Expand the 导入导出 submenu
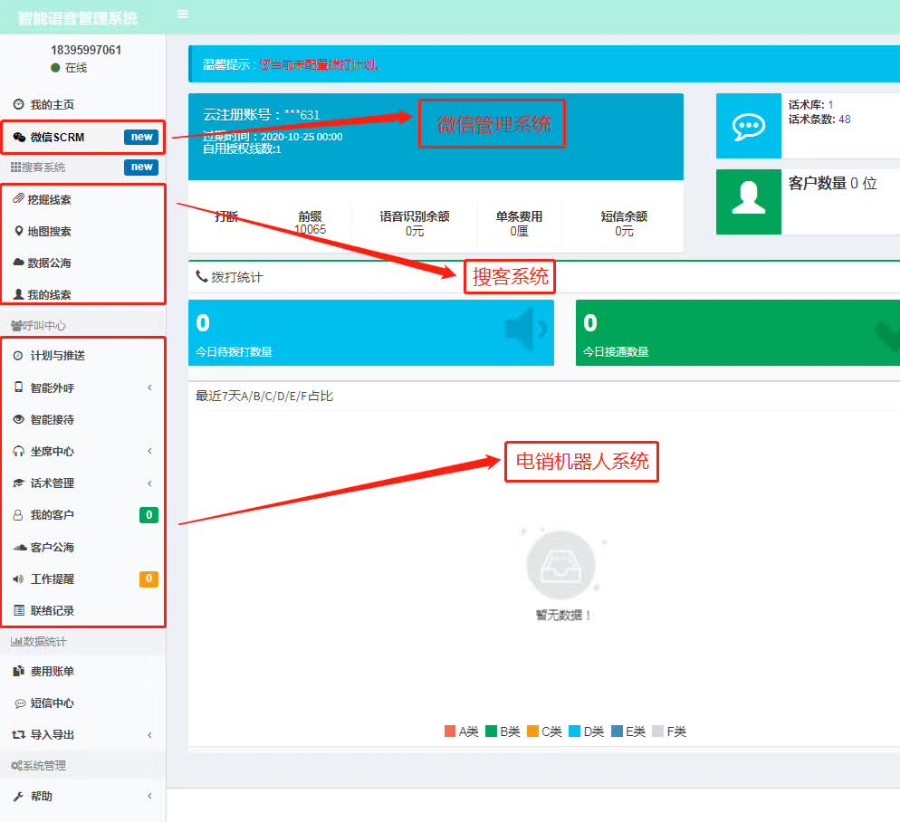 point(149,735)
